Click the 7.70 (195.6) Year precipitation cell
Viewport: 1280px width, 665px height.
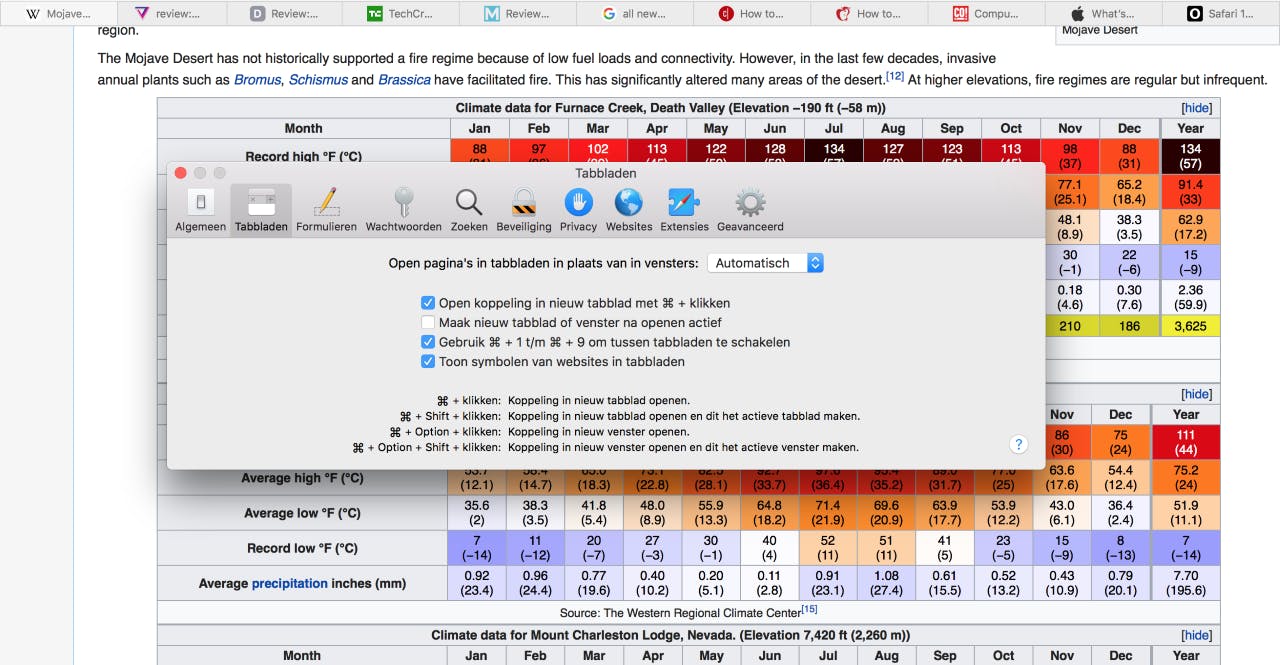(x=1186, y=583)
